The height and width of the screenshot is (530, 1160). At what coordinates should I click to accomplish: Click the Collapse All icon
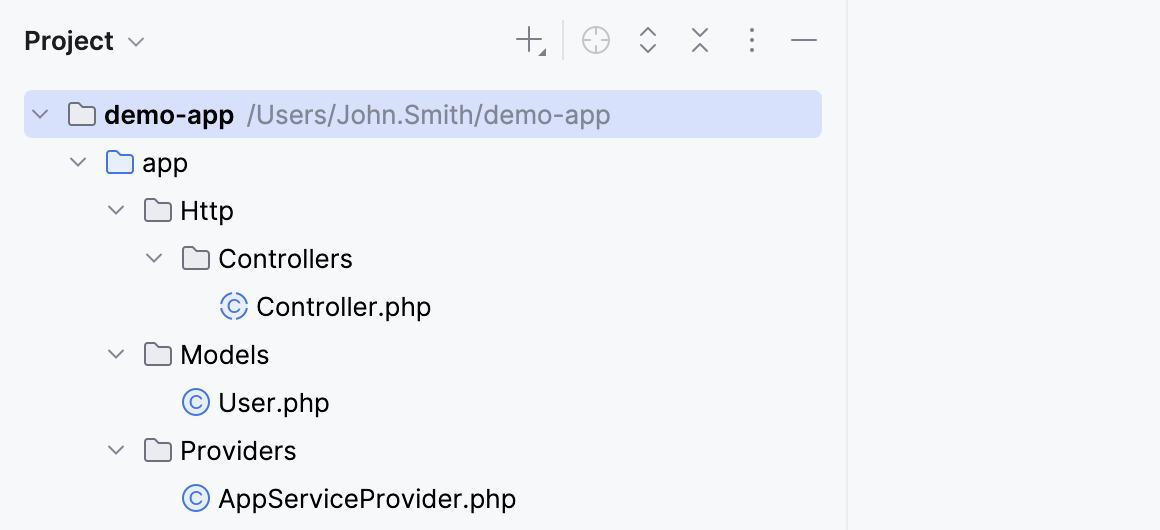click(x=700, y=41)
